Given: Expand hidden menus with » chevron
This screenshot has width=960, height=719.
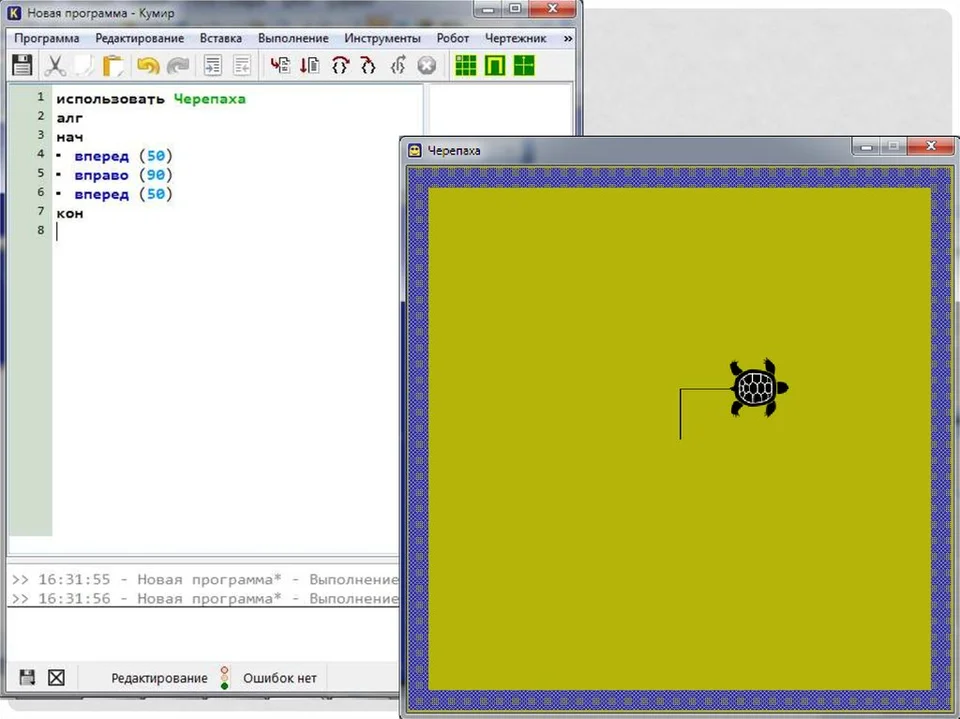Looking at the screenshot, I should coord(568,38).
